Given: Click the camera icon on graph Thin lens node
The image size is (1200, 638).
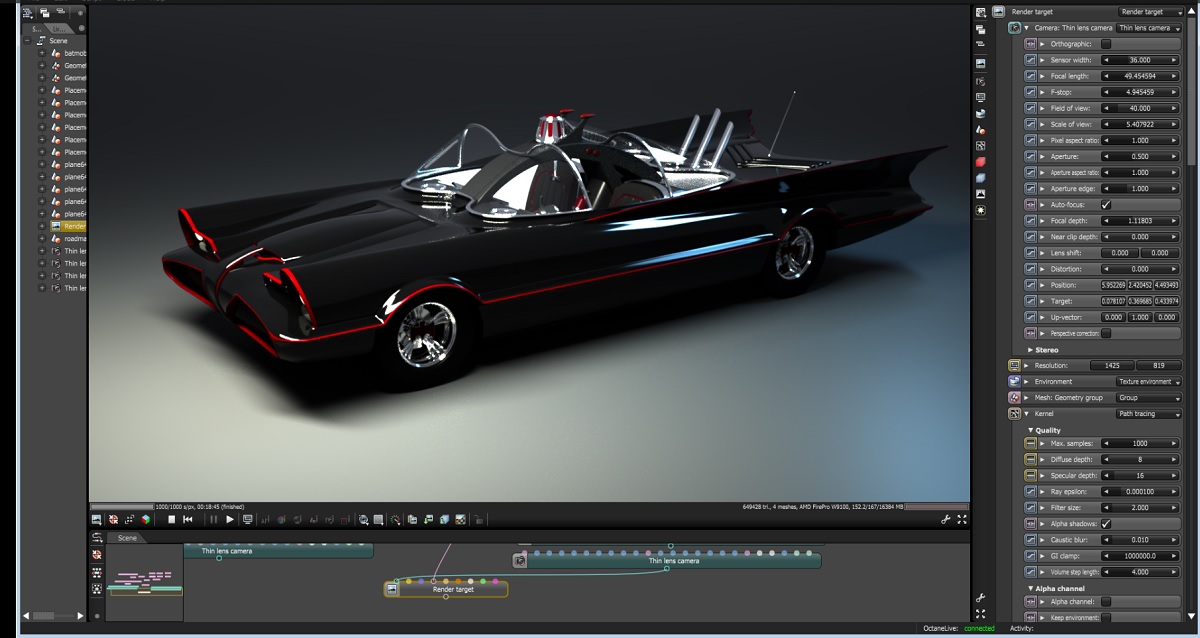Looking at the screenshot, I should 520,561.
